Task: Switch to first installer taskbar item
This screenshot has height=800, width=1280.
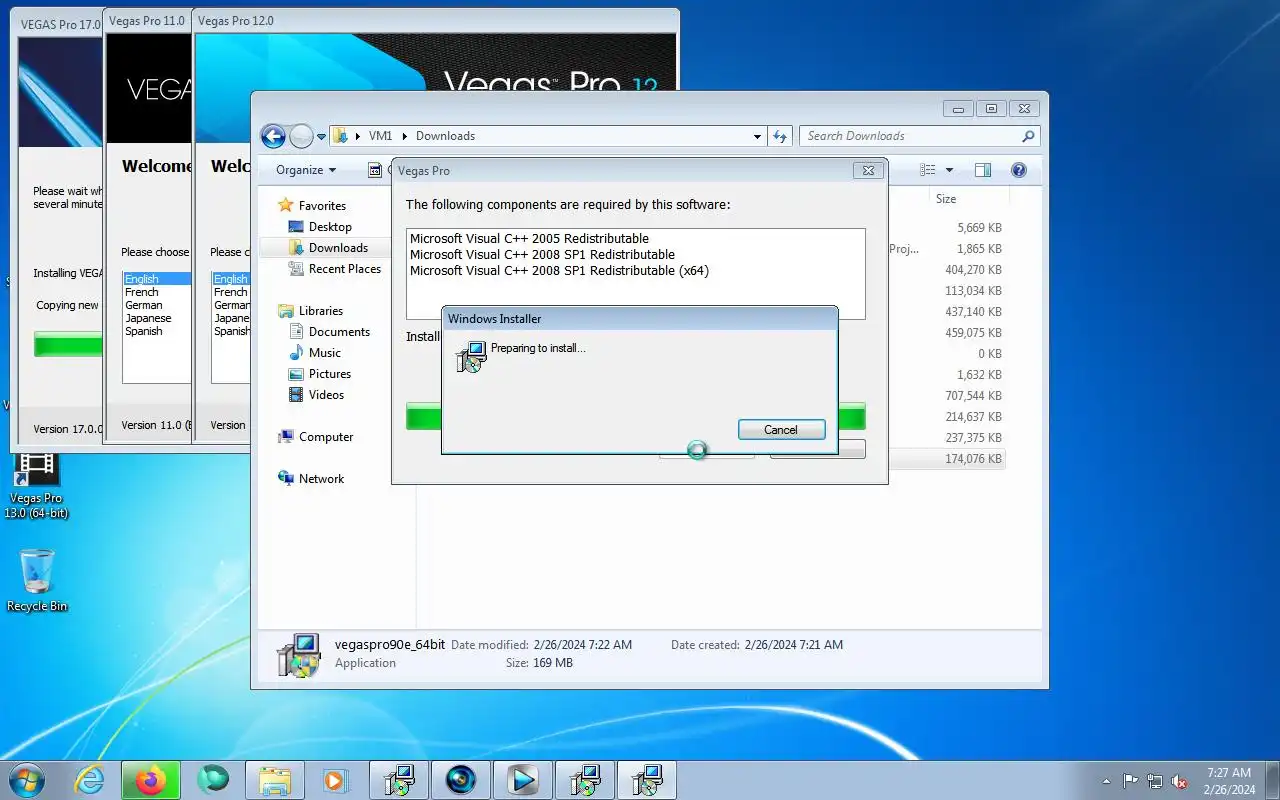Action: pyautogui.click(x=399, y=780)
